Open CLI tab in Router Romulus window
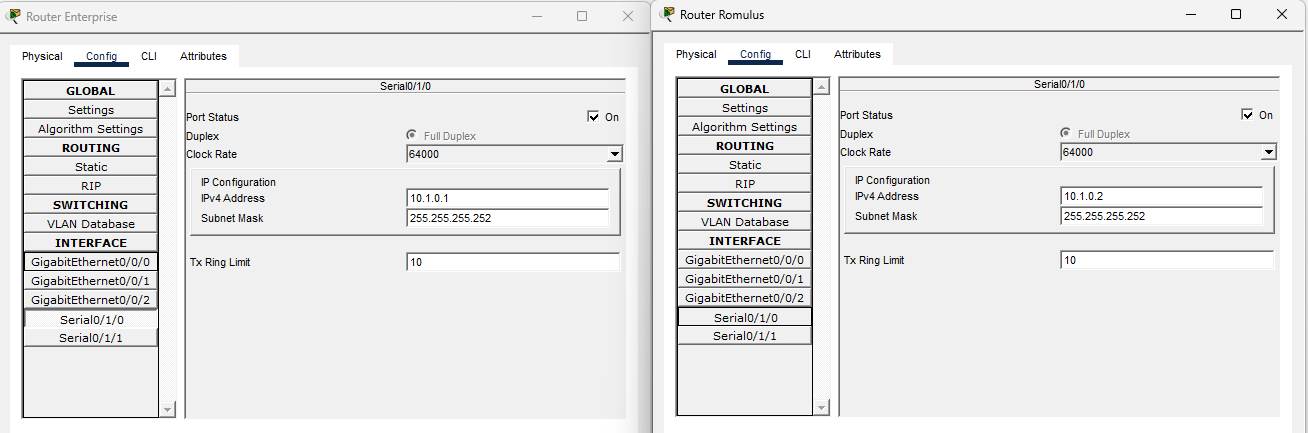 (x=803, y=54)
